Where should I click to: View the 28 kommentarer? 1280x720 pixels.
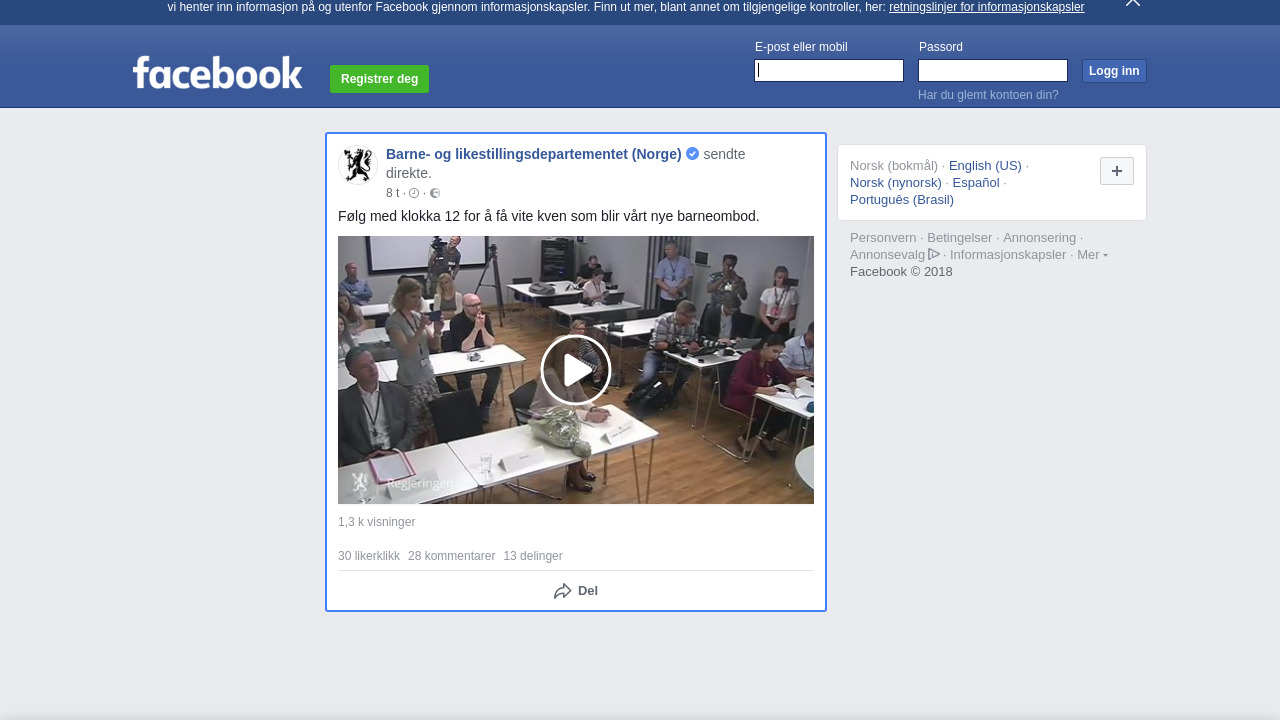pos(451,556)
